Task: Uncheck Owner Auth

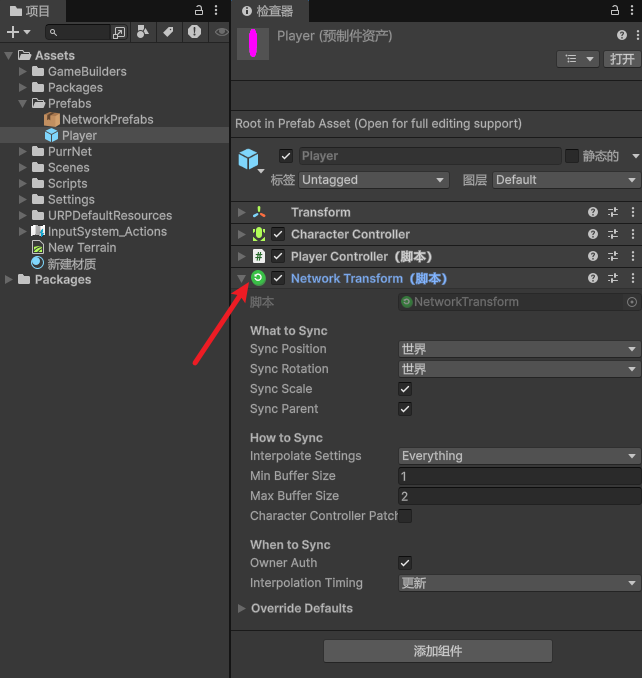Action: point(405,563)
